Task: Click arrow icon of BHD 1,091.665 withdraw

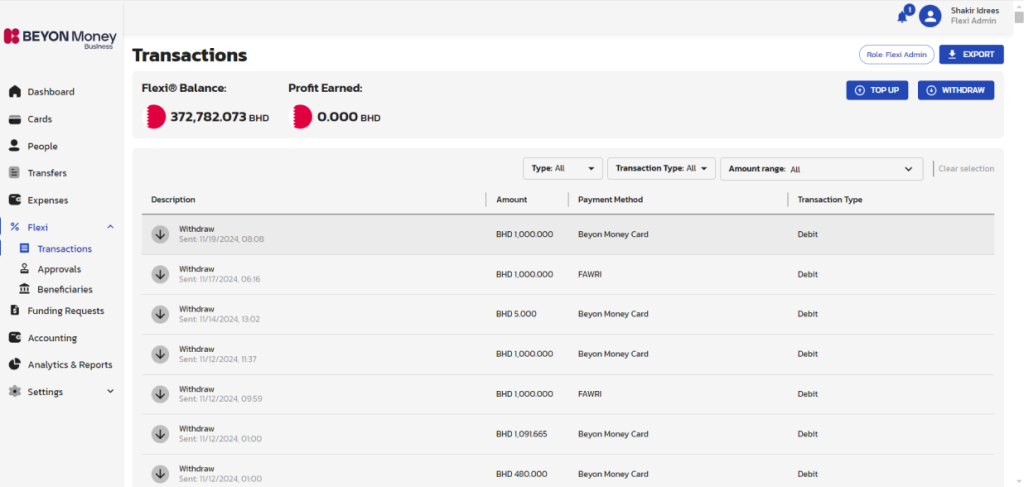Action: pos(160,434)
